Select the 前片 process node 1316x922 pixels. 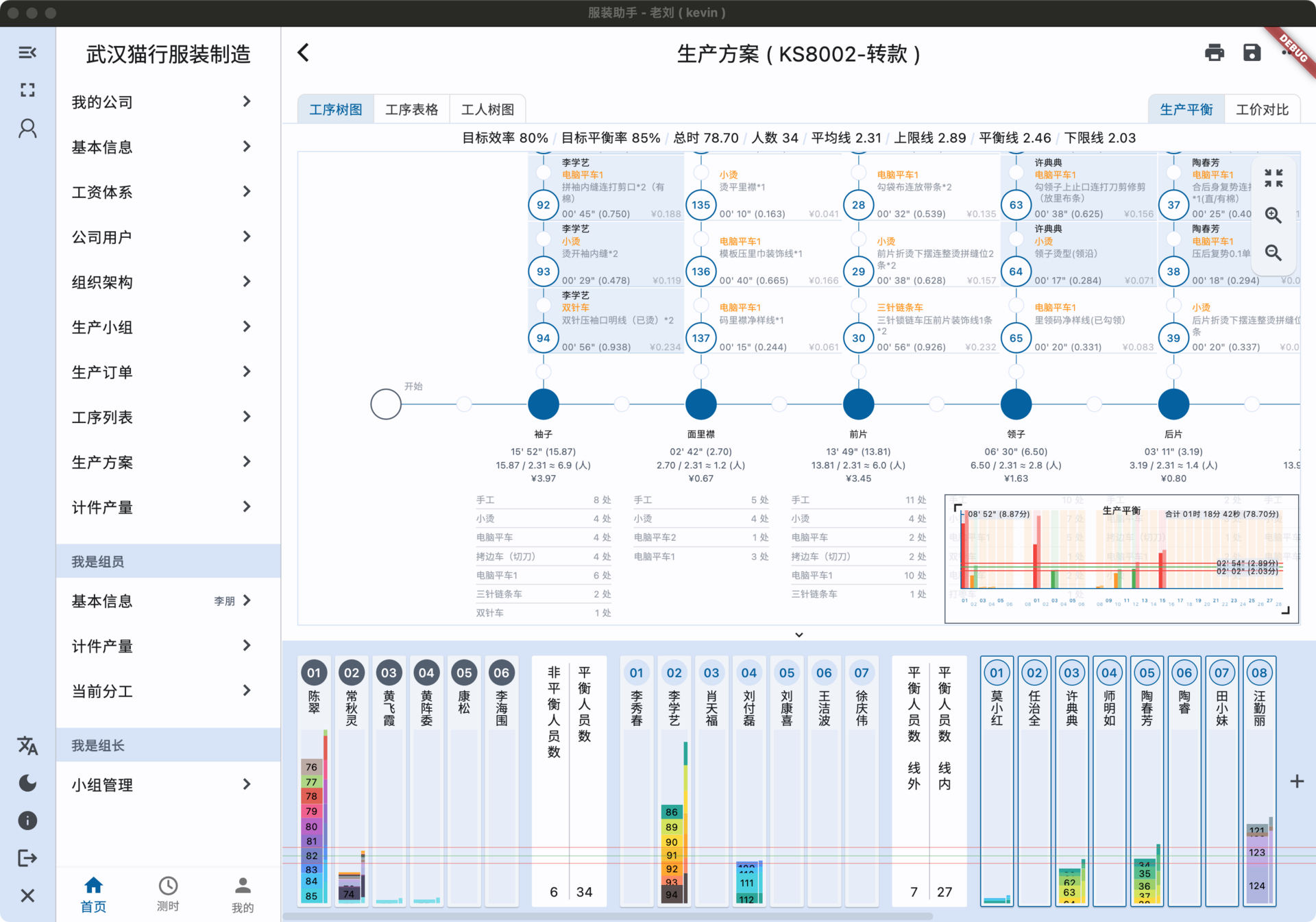(x=859, y=404)
